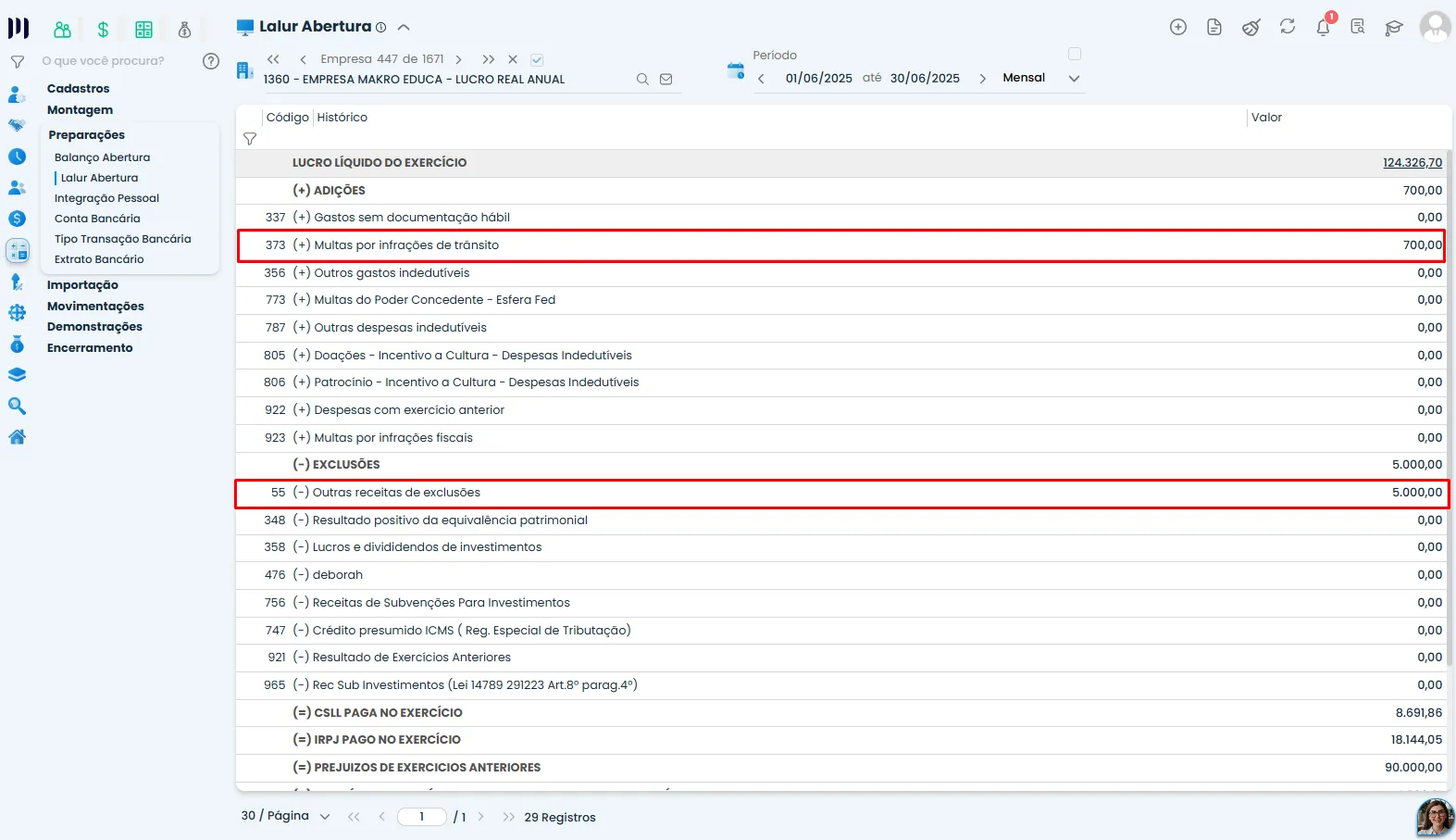1456x840 pixels.
Task: Click the page number input field
Action: [422, 817]
